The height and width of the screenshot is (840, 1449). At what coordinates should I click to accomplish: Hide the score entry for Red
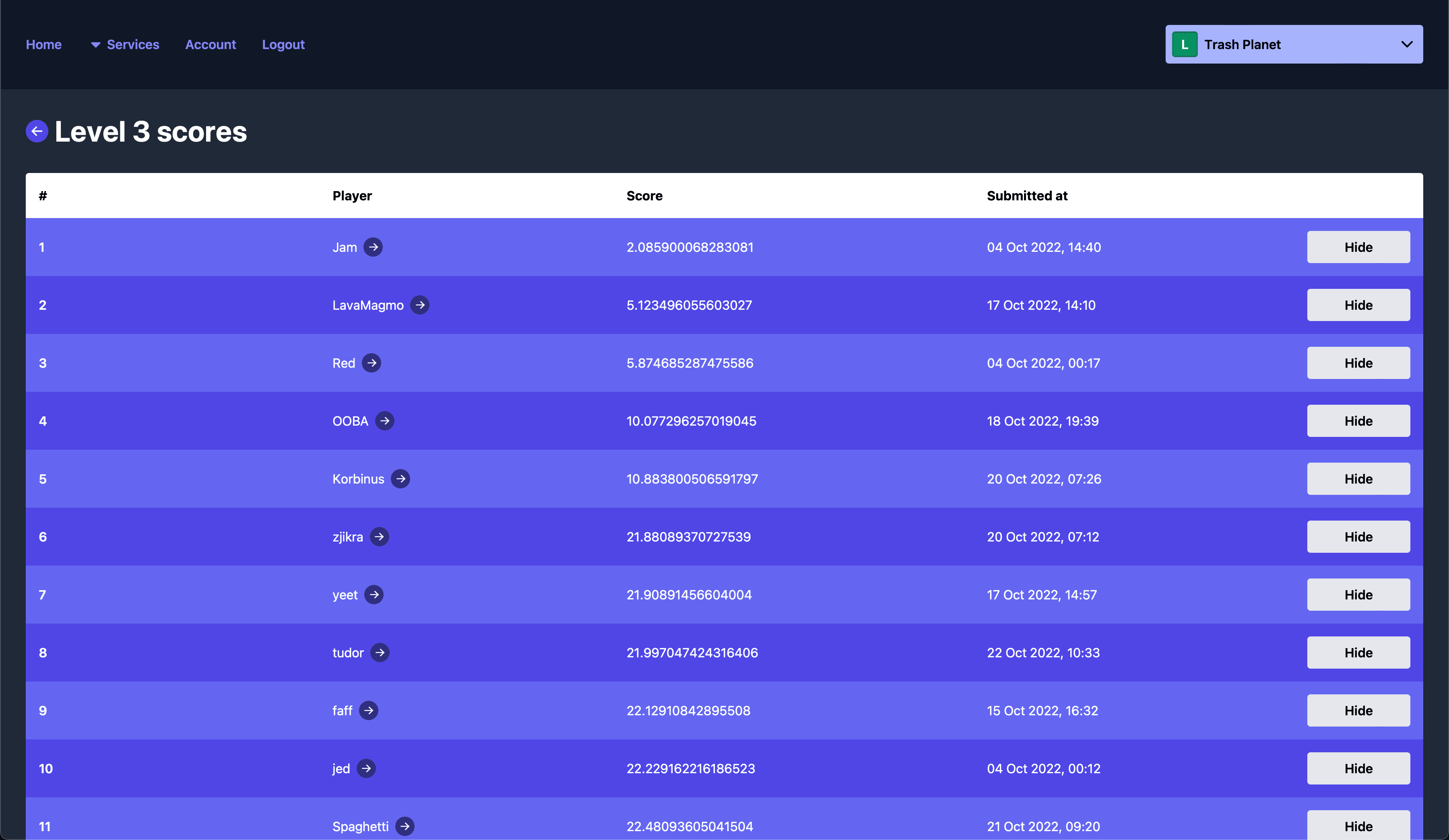pos(1358,362)
